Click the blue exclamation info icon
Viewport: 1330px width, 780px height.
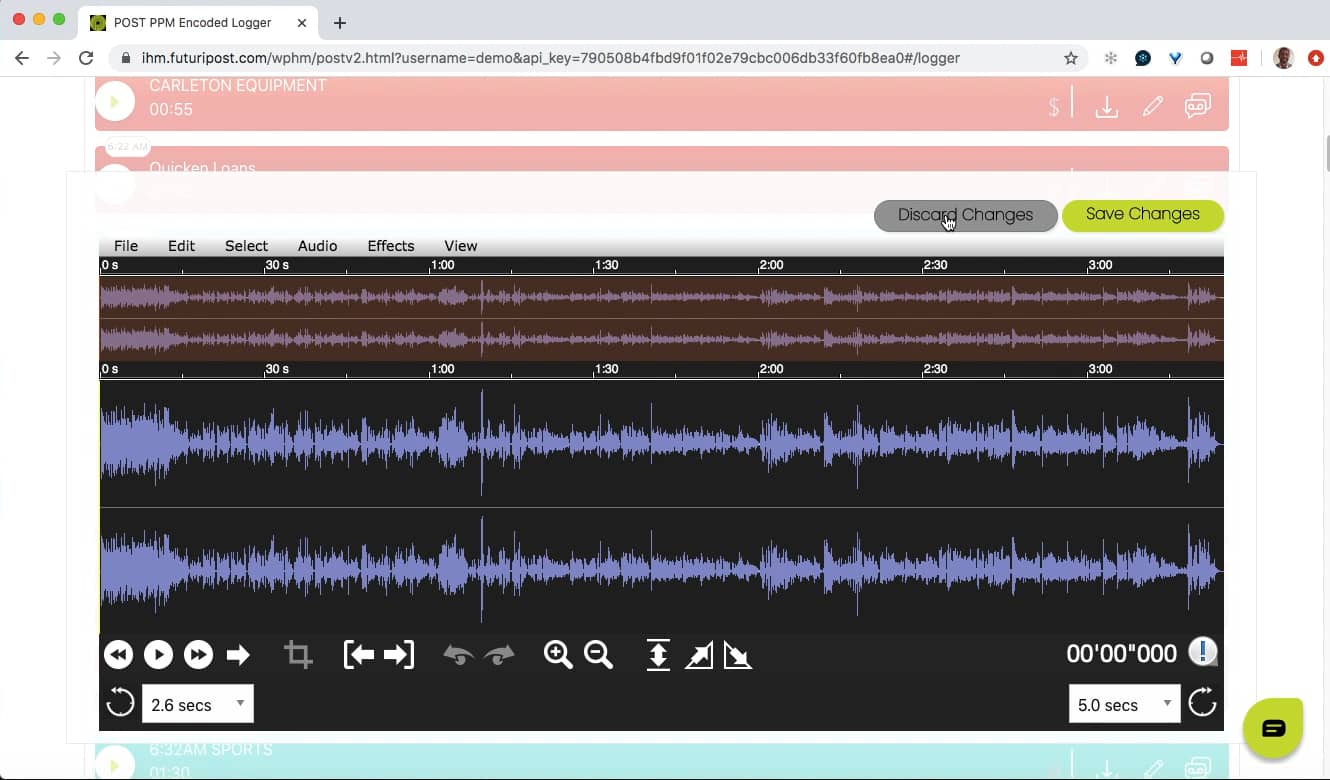[x=1202, y=652]
